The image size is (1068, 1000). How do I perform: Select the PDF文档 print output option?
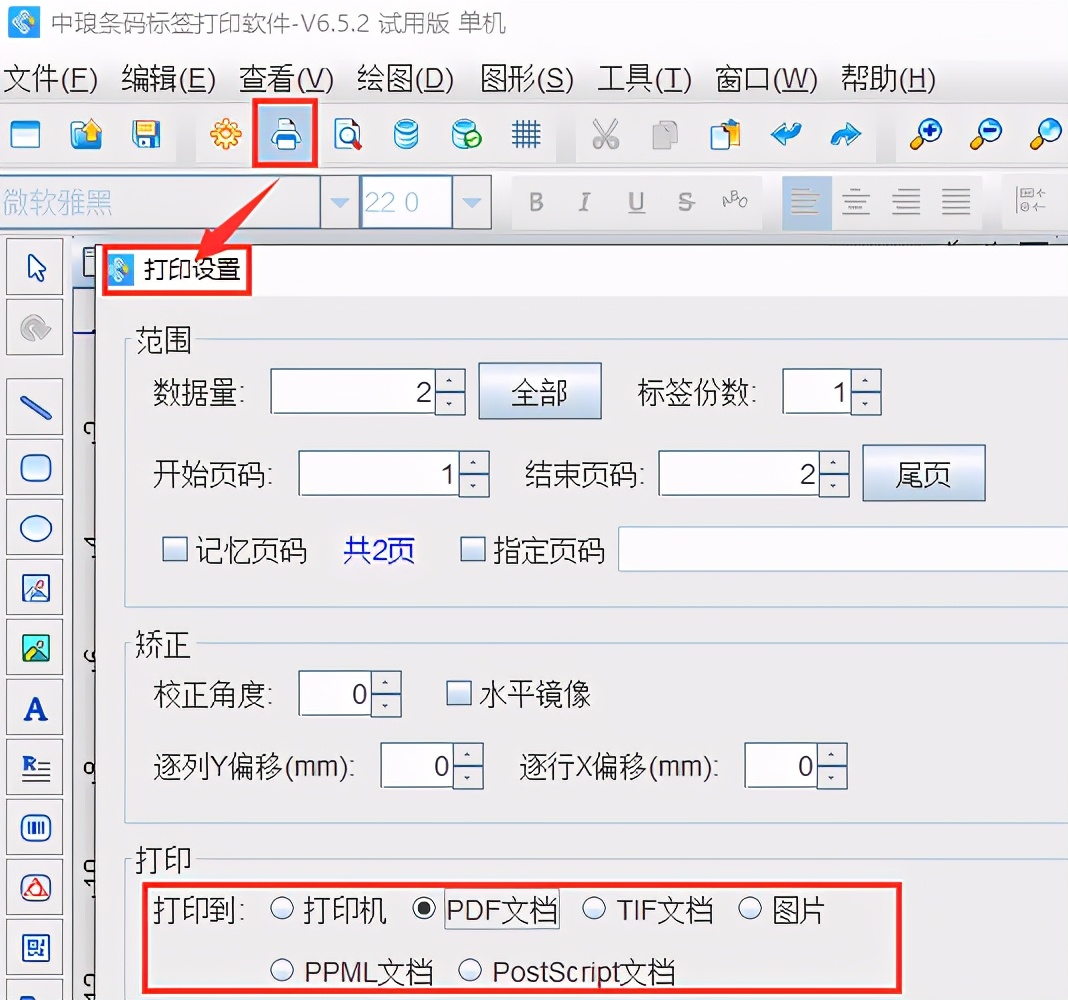(424, 909)
